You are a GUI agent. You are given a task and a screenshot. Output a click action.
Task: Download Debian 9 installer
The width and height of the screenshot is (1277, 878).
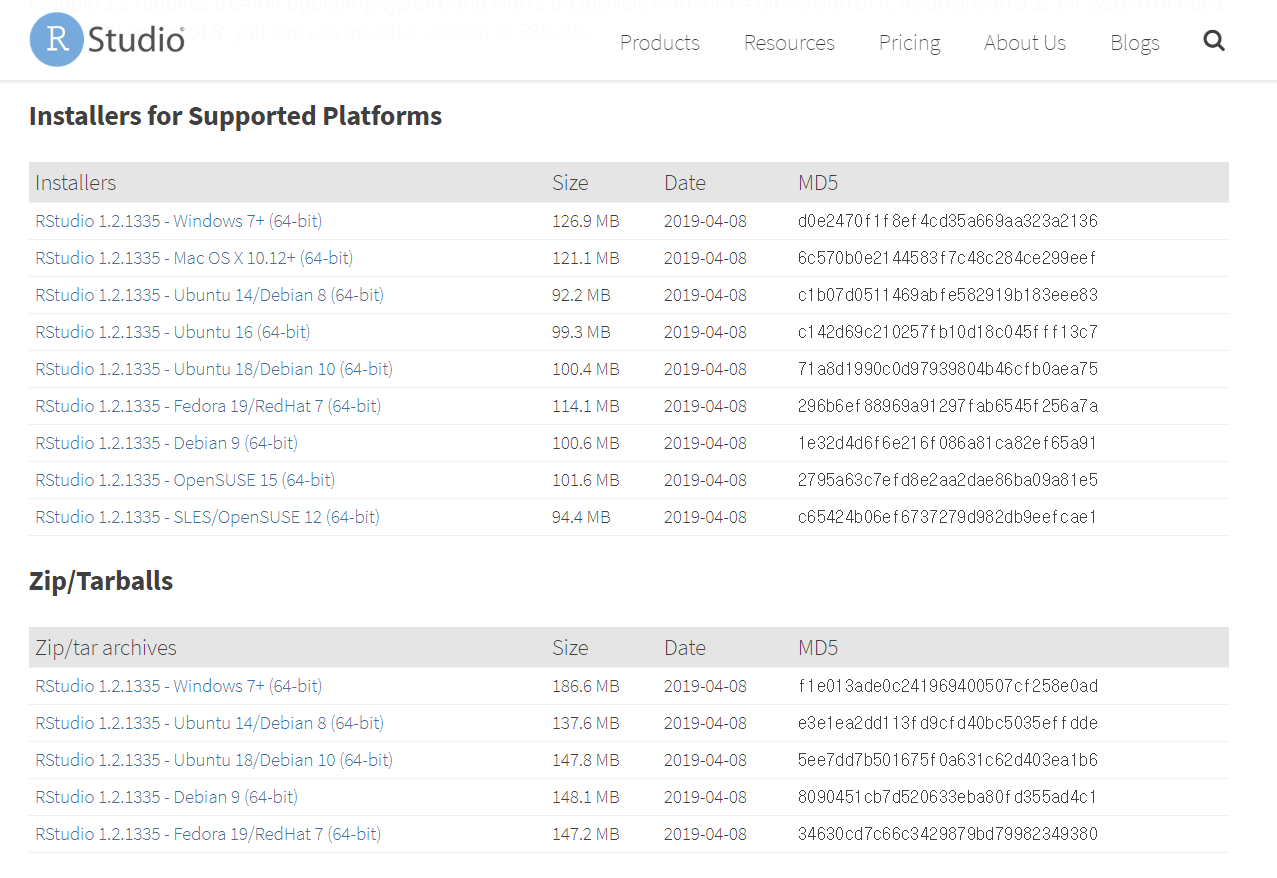coord(167,443)
